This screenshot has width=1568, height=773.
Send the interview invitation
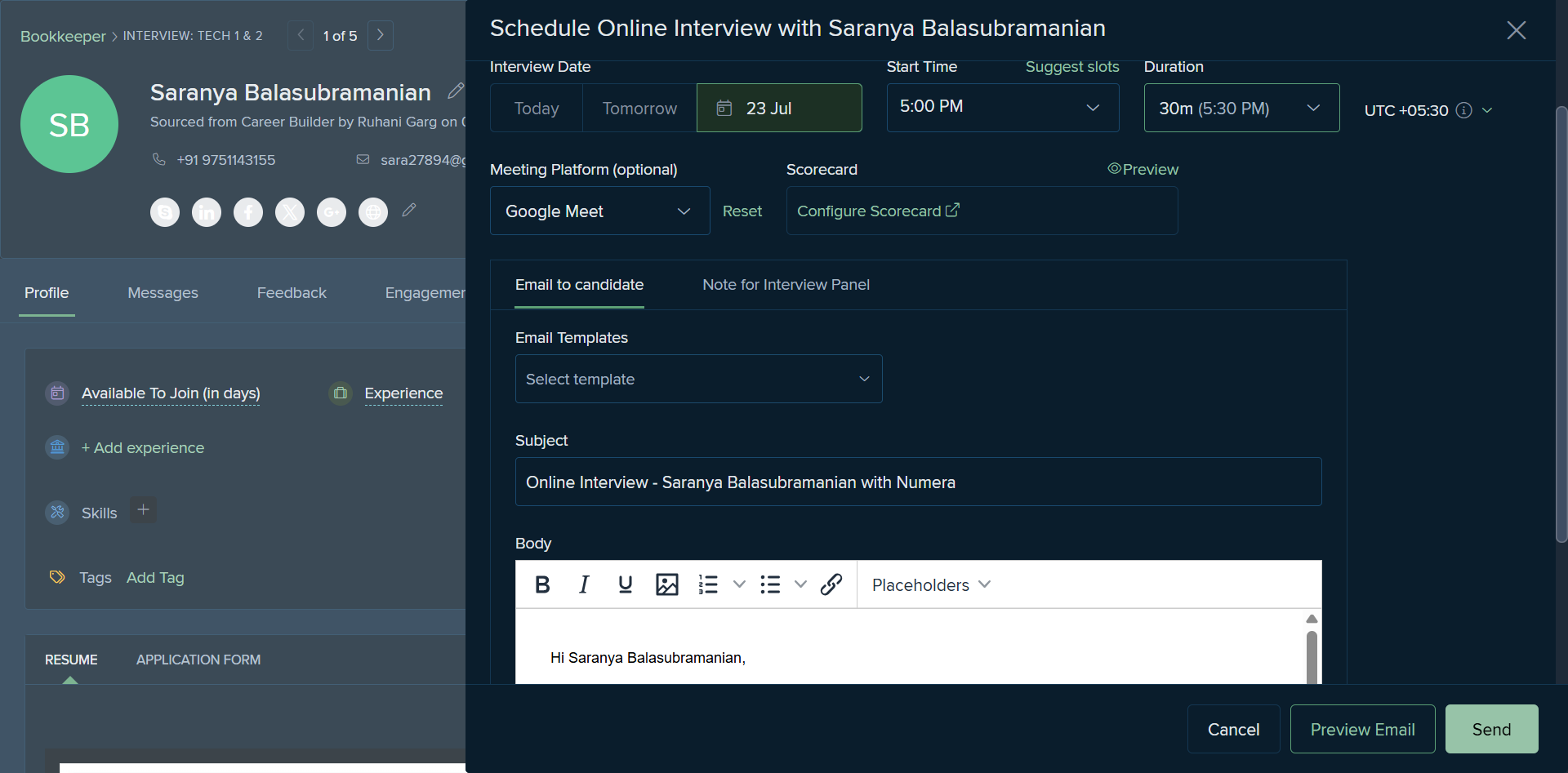click(1491, 729)
